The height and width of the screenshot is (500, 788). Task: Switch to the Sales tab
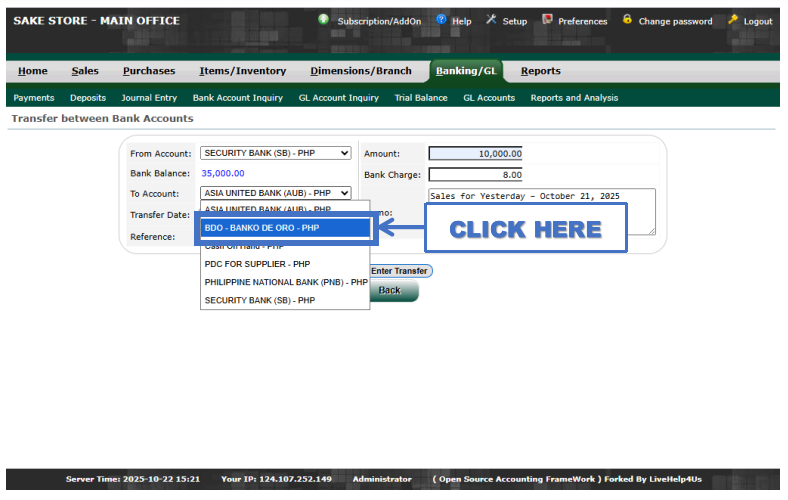(x=85, y=71)
